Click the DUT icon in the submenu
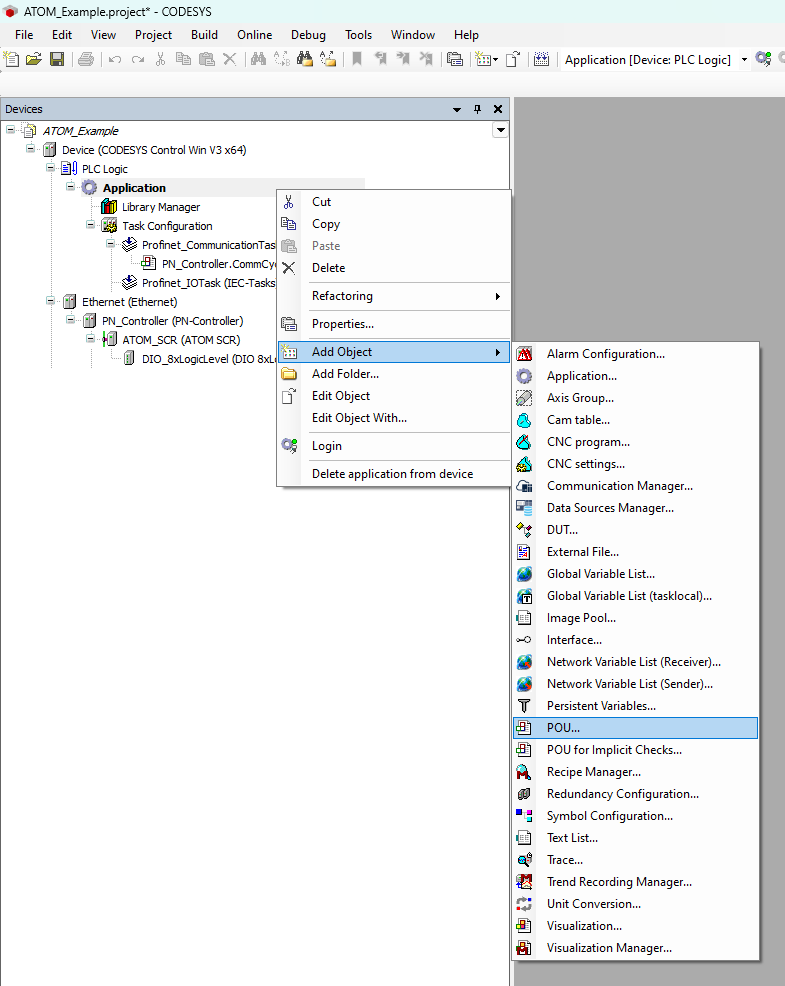The height and width of the screenshot is (986, 785). pos(524,530)
